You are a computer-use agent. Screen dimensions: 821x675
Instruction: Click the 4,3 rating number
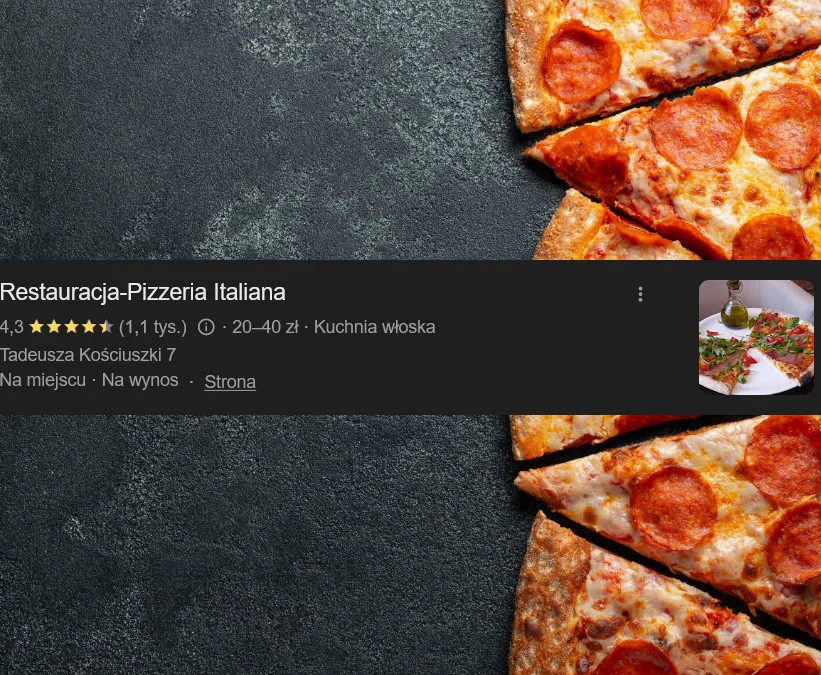[12, 327]
